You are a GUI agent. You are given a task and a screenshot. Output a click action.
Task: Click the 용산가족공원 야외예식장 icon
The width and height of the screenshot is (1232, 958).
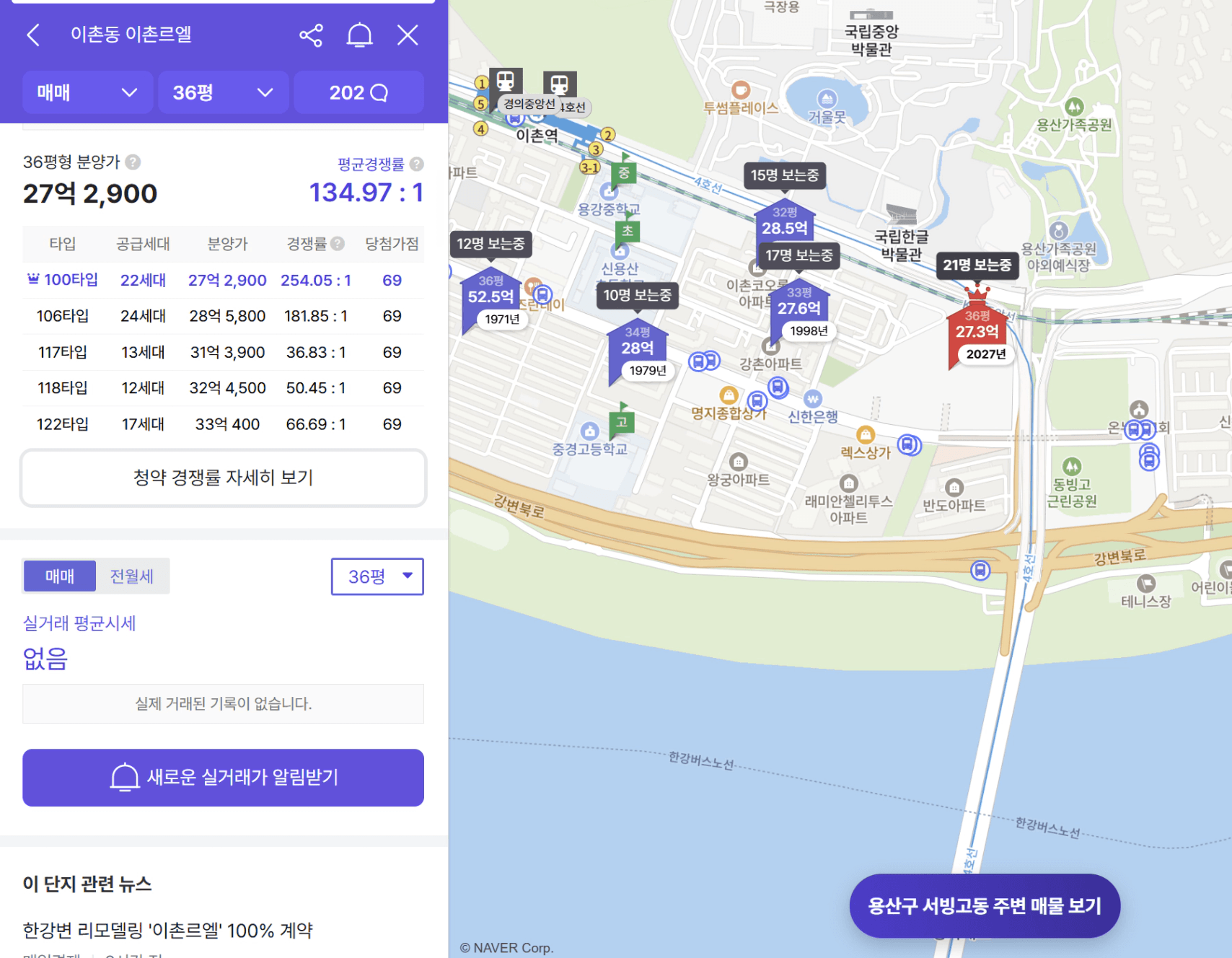coord(1058,231)
